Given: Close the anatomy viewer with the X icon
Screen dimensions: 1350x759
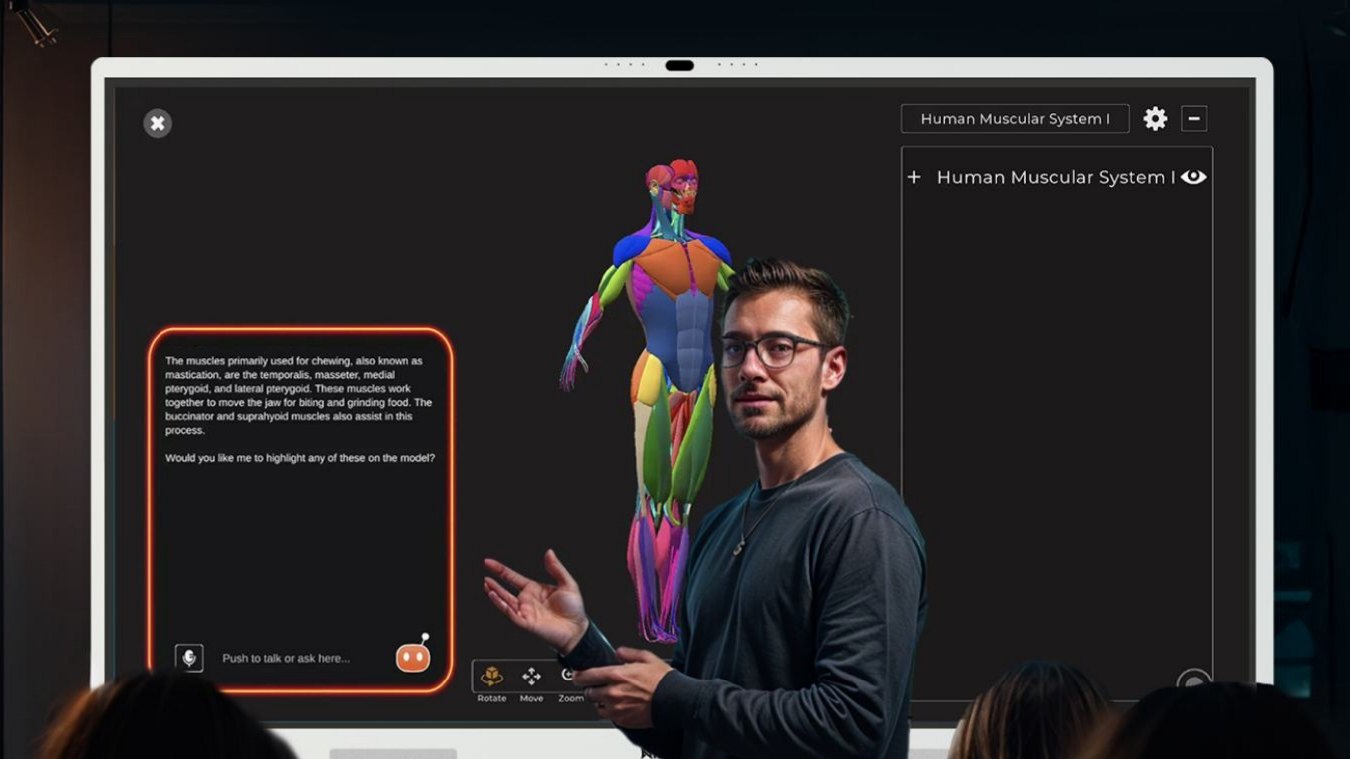Looking at the screenshot, I should coord(157,123).
